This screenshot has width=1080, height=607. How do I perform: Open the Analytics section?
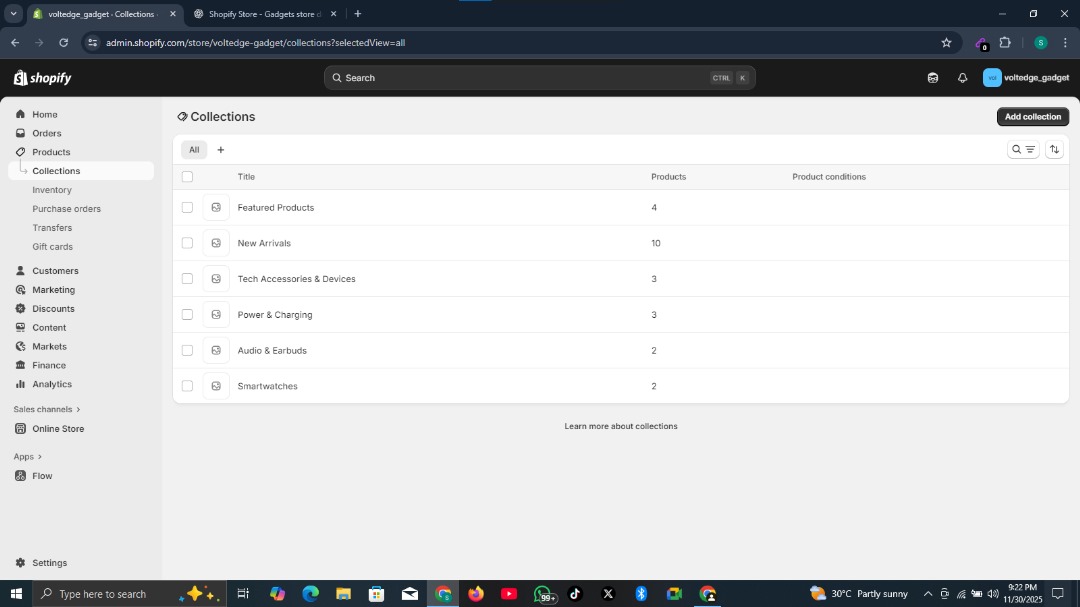pyautogui.click(x=51, y=384)
